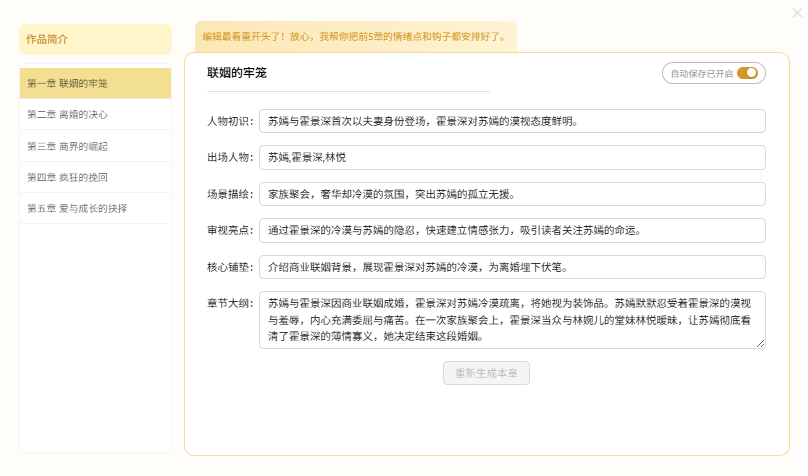Open the 作品简介 section
The image size is (808, 476).
95,39
